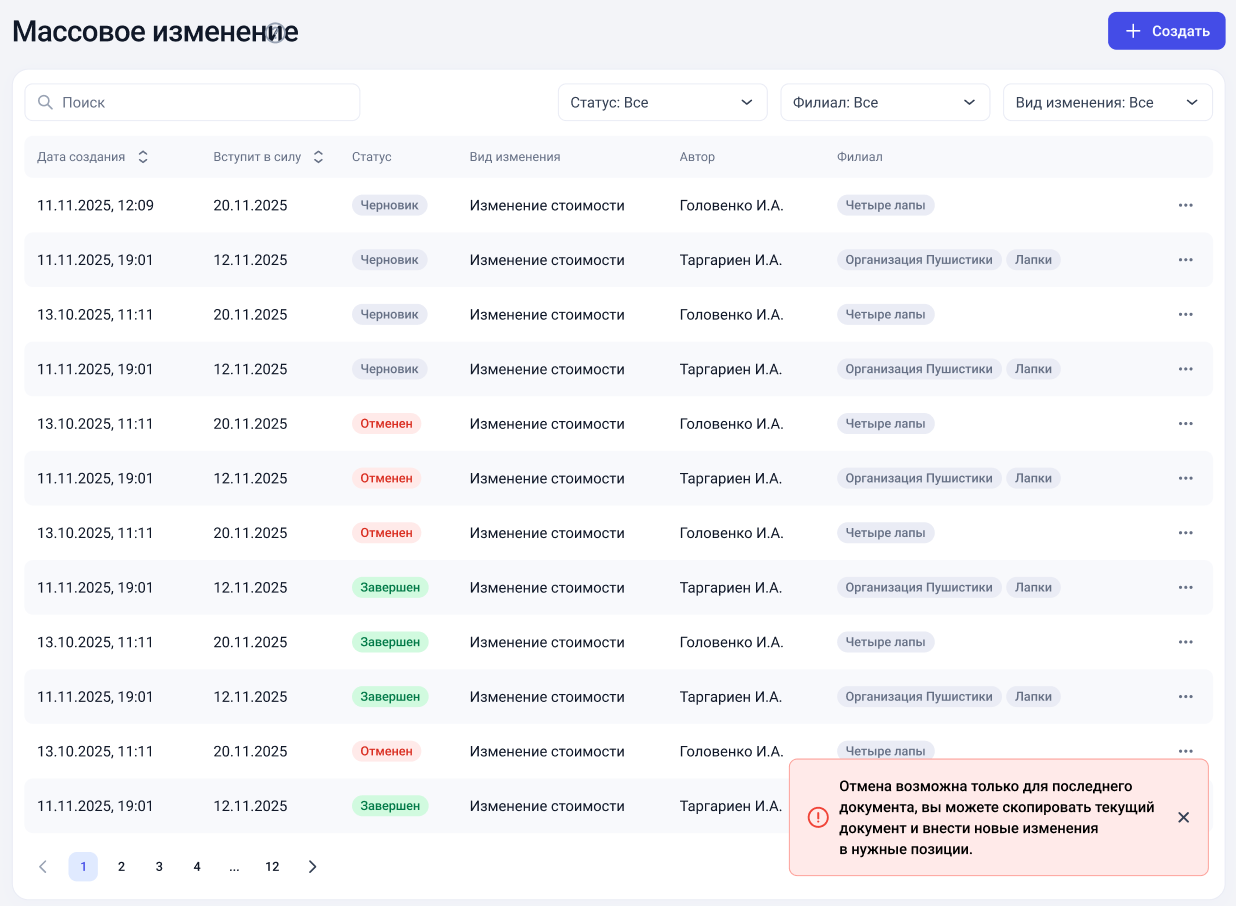Select page 4 in pagination

197,867
